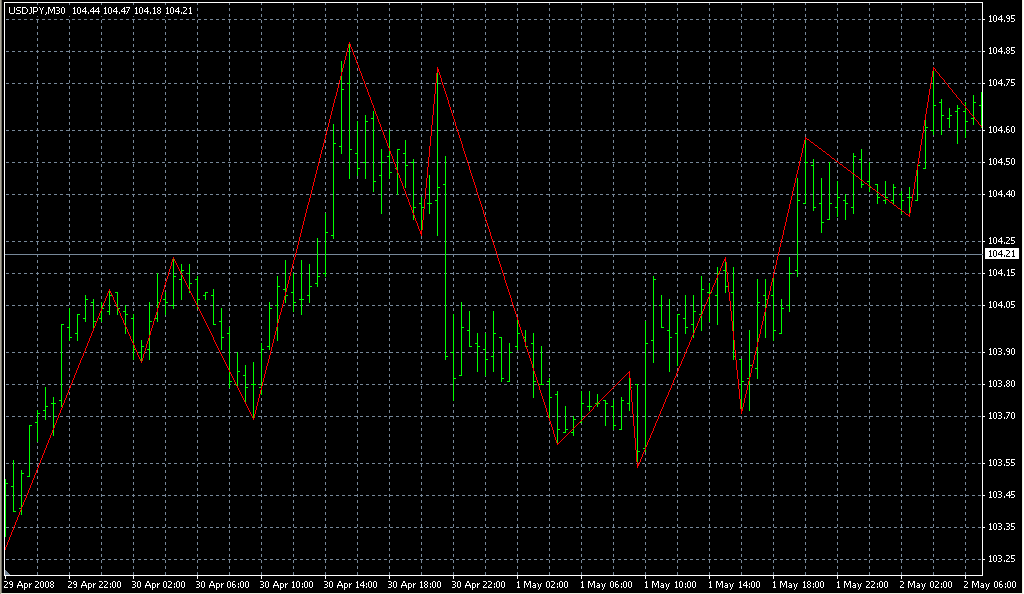The image size is (1024, 594).
Task: Click the 1 May 06:00 time label
Action: 604,584
